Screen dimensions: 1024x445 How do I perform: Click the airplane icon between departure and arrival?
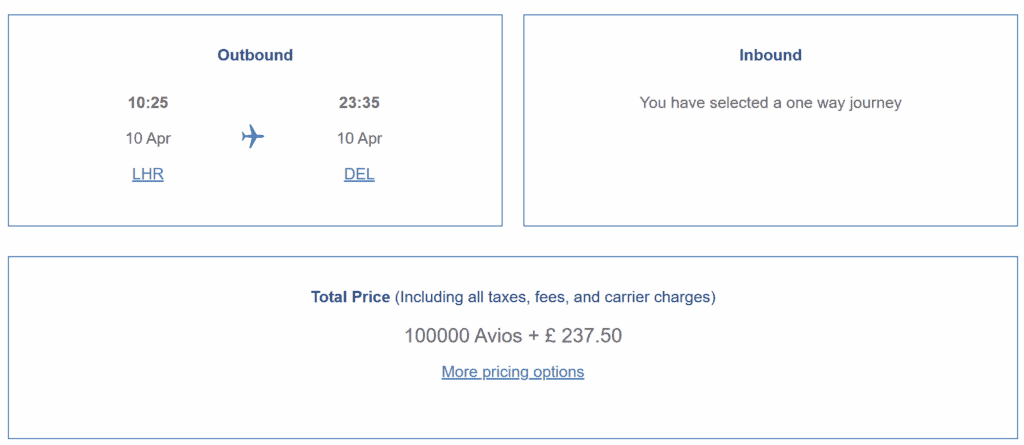pyautogui.click(x=253, y=138)
